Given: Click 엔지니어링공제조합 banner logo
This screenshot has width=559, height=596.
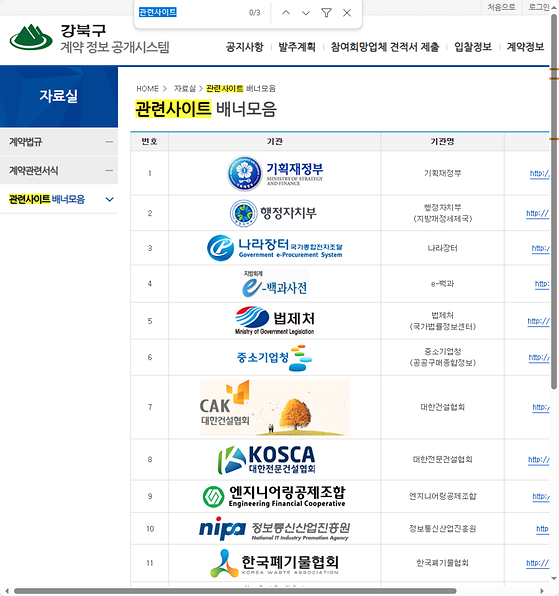Looking at the screenshot, I should point(274,496).
